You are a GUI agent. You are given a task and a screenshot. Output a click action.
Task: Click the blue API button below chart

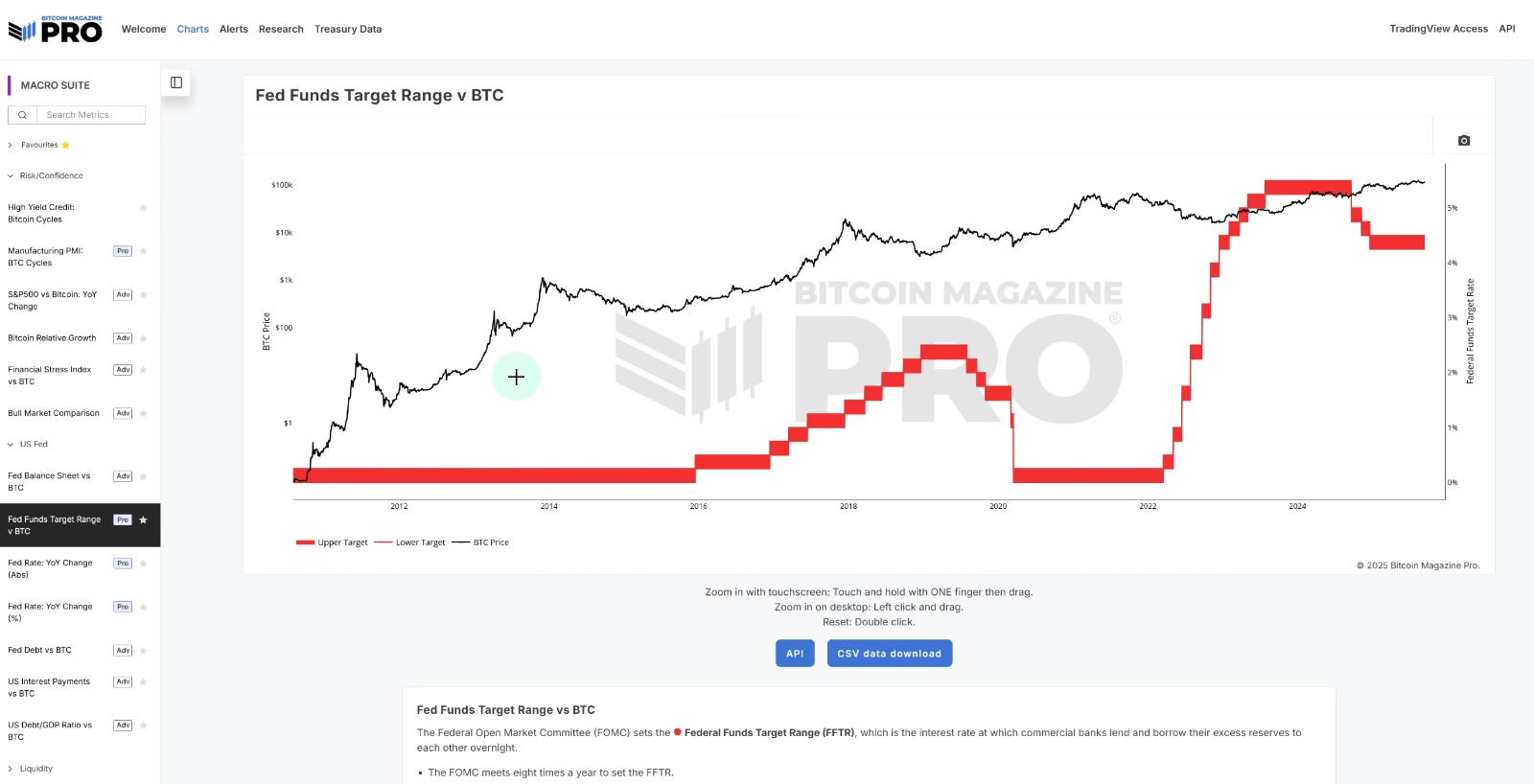795,654
